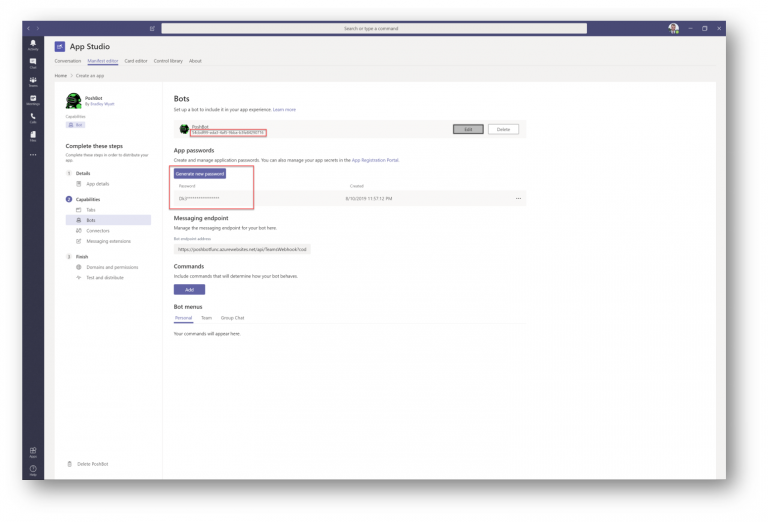Open the Learn more link under Bots

tap(284, 110)
